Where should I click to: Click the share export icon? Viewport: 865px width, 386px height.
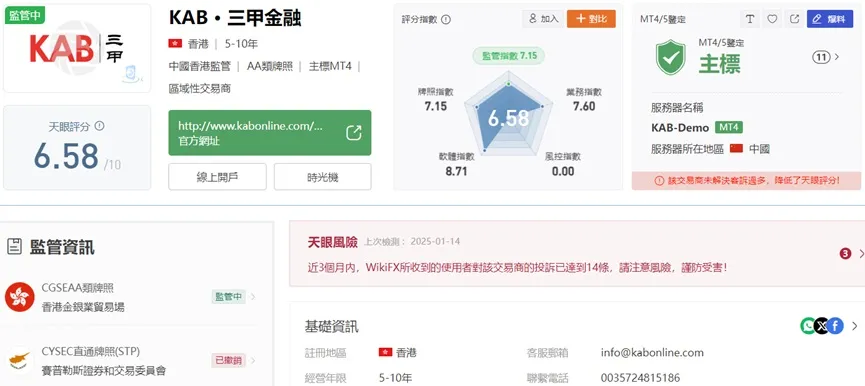pyautogui.click(x=794, y=19)
